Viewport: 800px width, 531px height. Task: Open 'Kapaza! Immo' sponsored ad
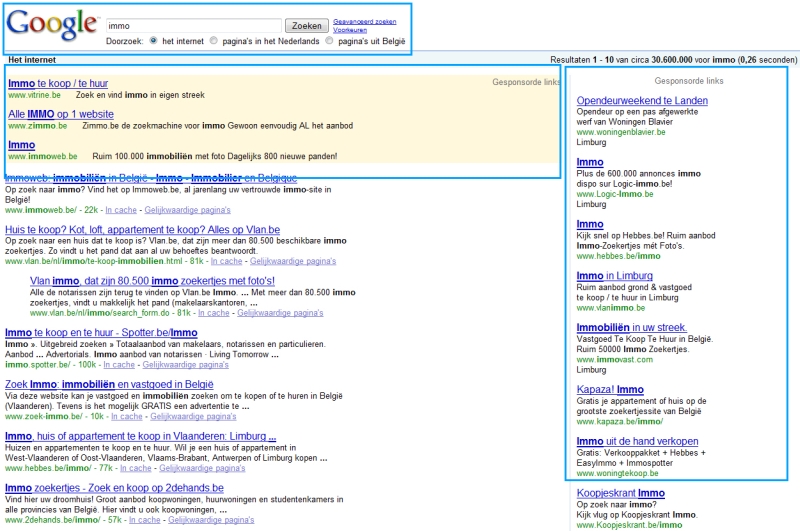point(610,390)
